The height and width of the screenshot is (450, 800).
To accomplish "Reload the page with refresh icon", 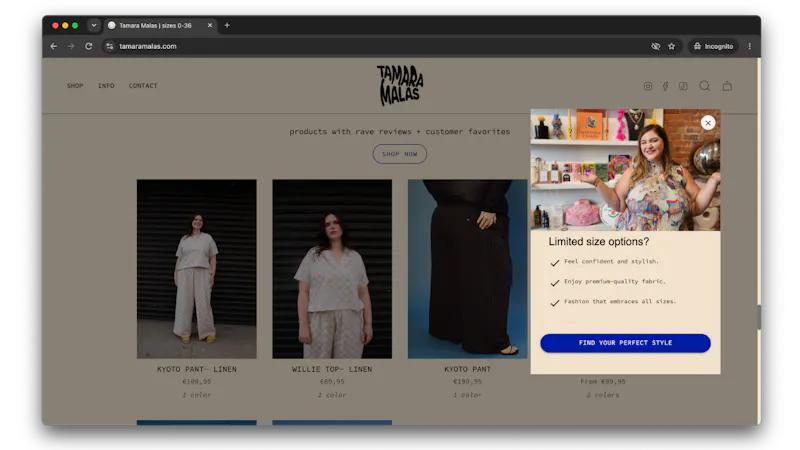I will [x=88, y=46].
